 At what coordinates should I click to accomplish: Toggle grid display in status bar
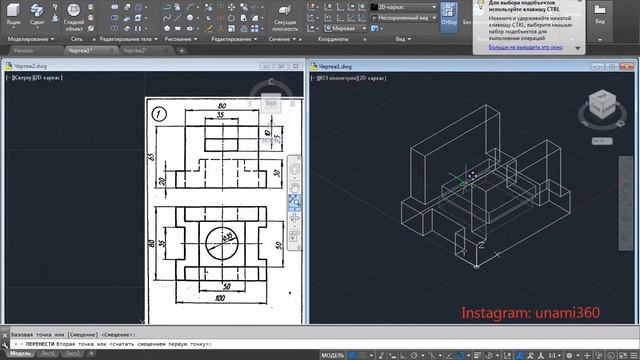(352, 356)
